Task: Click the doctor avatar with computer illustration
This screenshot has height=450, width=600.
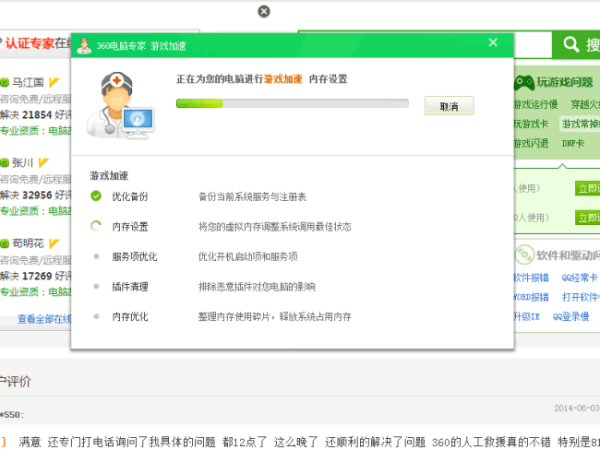Action: tap(120, 104)
